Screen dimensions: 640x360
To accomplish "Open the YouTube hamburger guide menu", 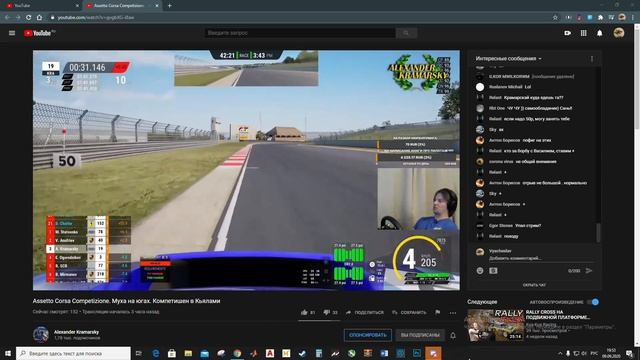I will tap(12, 33).
